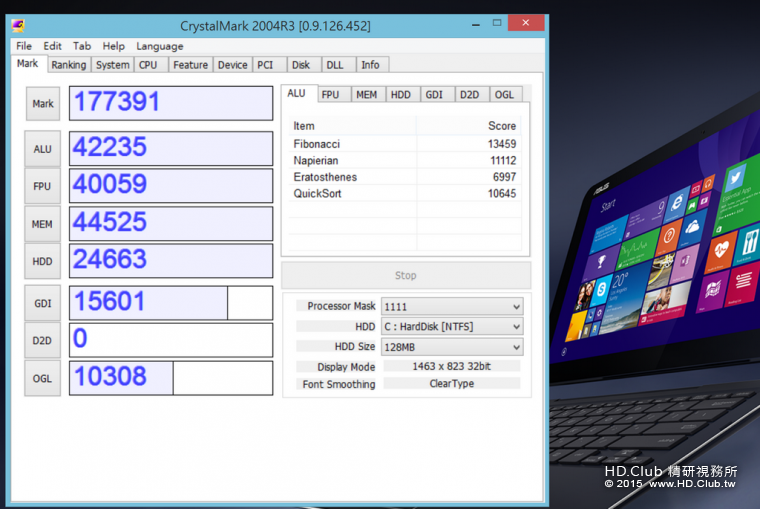Run the ALU benchmark button
760x509 pixels.
(43, 149)
